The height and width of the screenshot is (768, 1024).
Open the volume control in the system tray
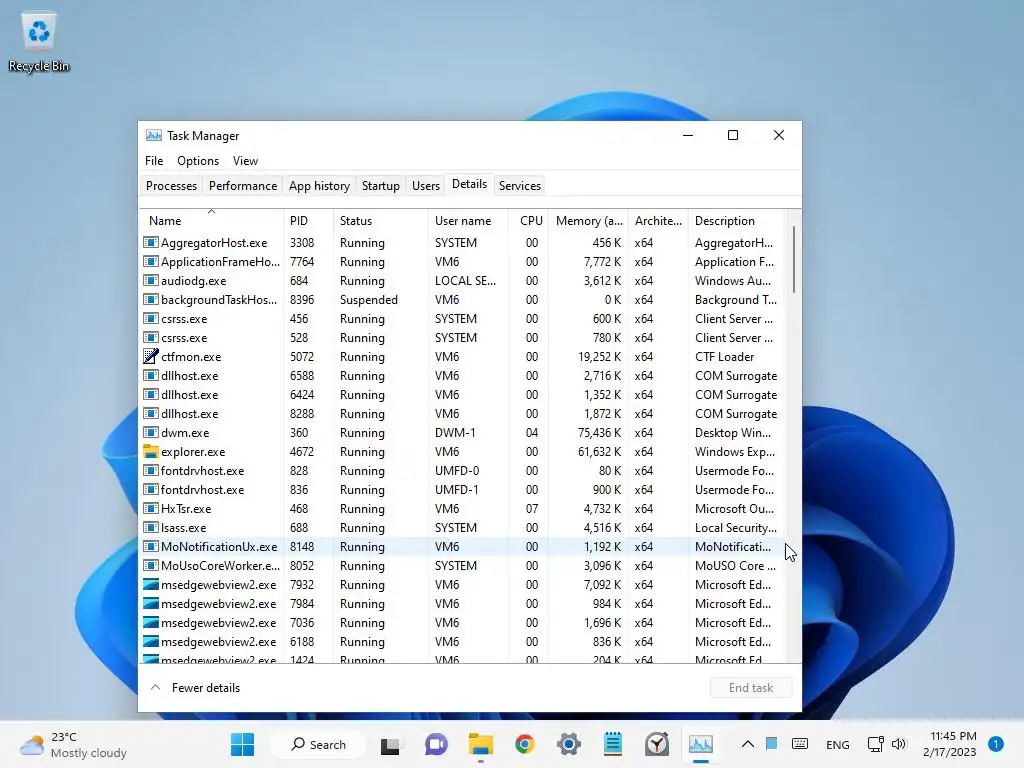(x=899, y=744)
